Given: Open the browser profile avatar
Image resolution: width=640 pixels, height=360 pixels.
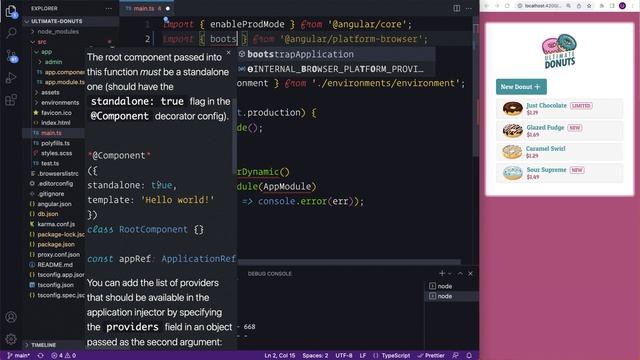Looking at the screenshot, I should pyautogui.click(x=622, y=6).
